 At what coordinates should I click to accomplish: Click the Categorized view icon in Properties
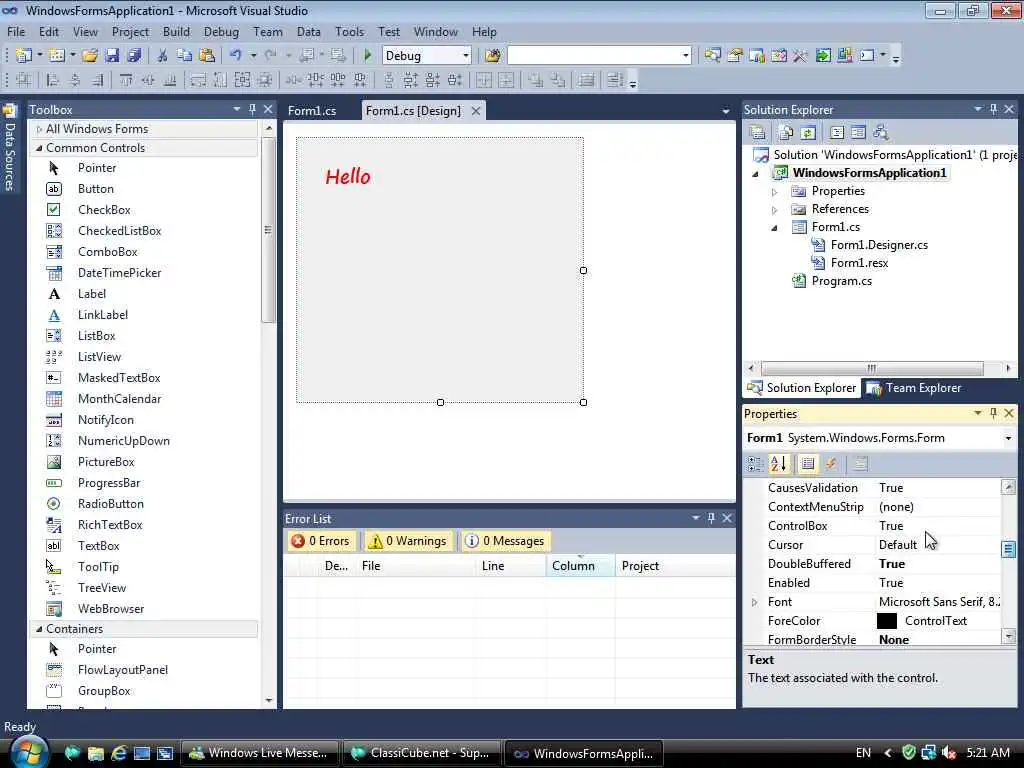pyautogui.click(x=756, y=464)
